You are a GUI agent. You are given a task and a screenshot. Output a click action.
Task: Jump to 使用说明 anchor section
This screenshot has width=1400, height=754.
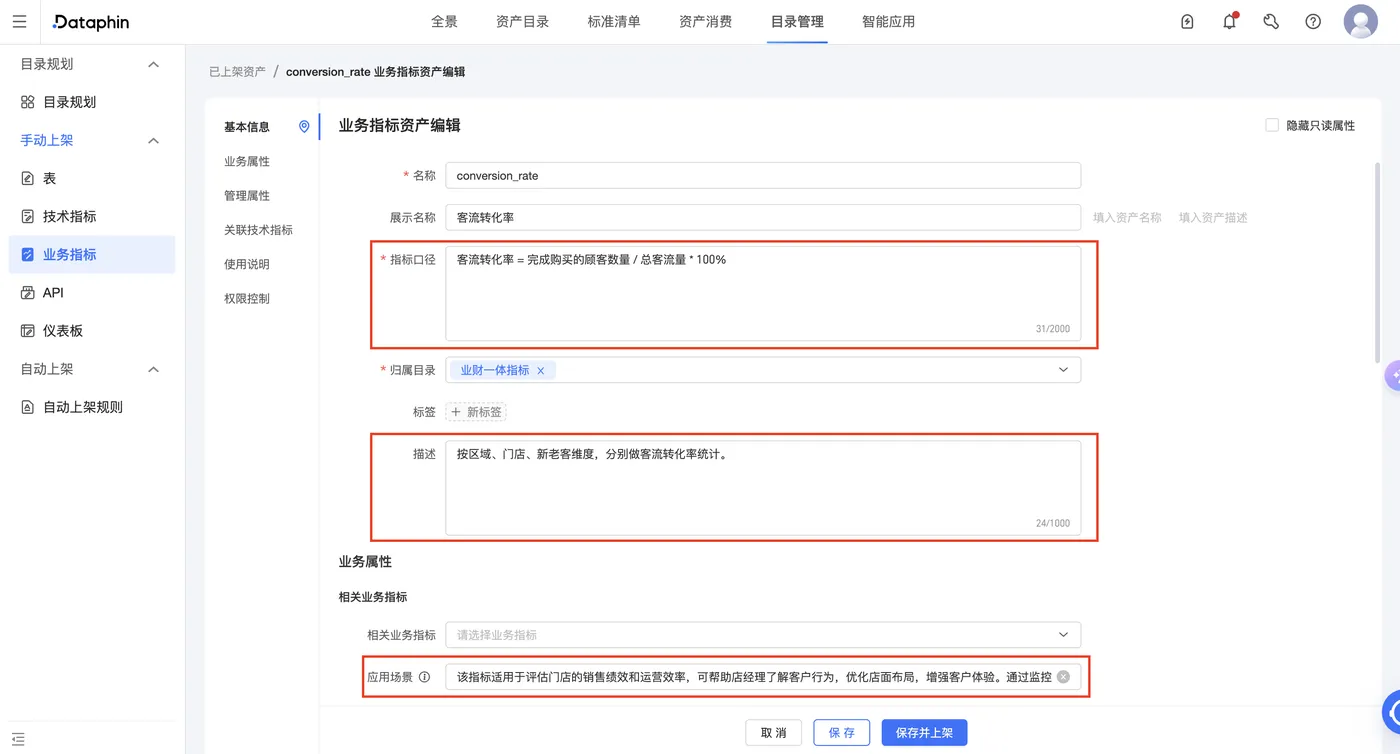pos(247,264)
